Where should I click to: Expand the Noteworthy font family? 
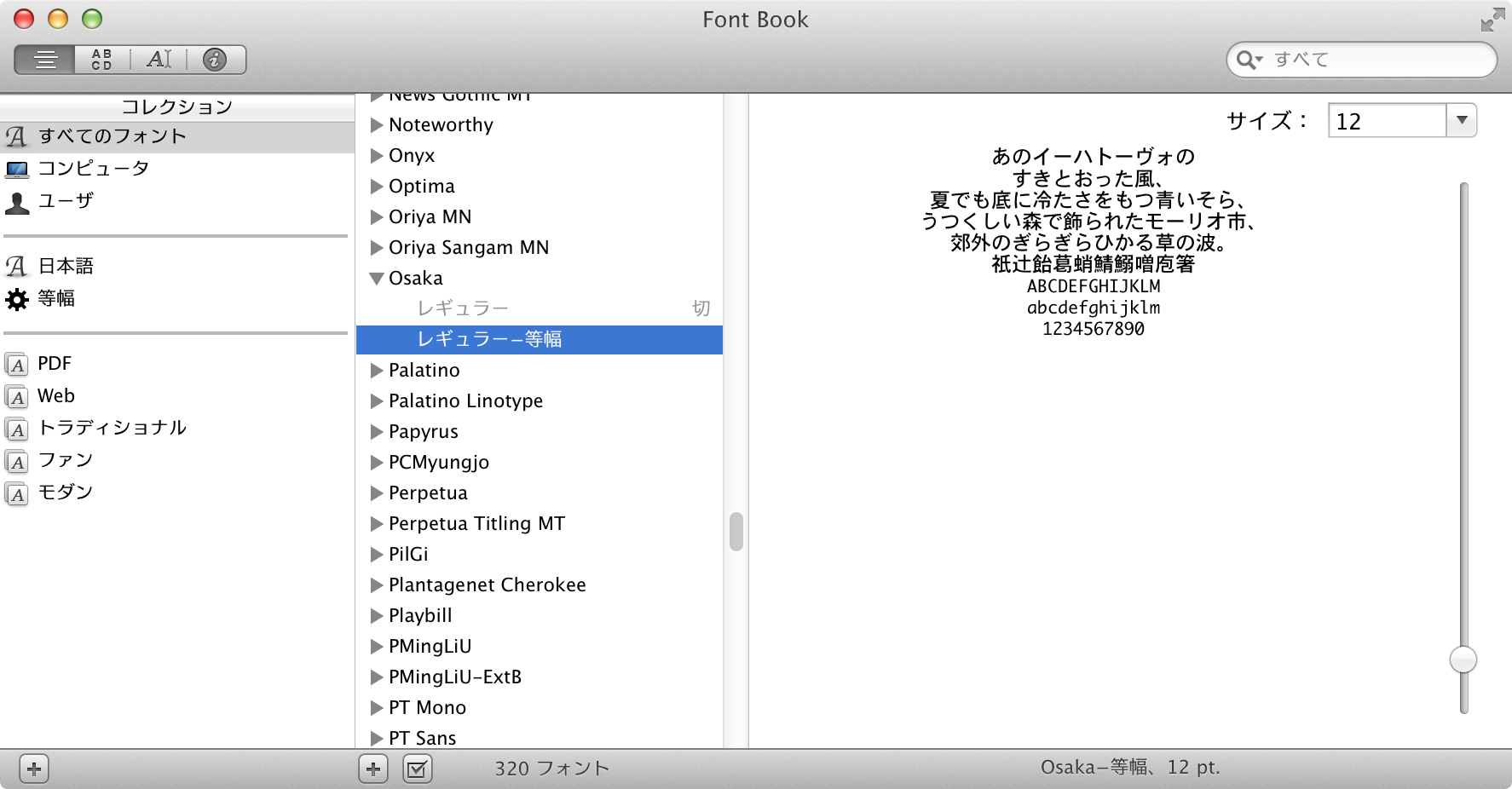376,125
